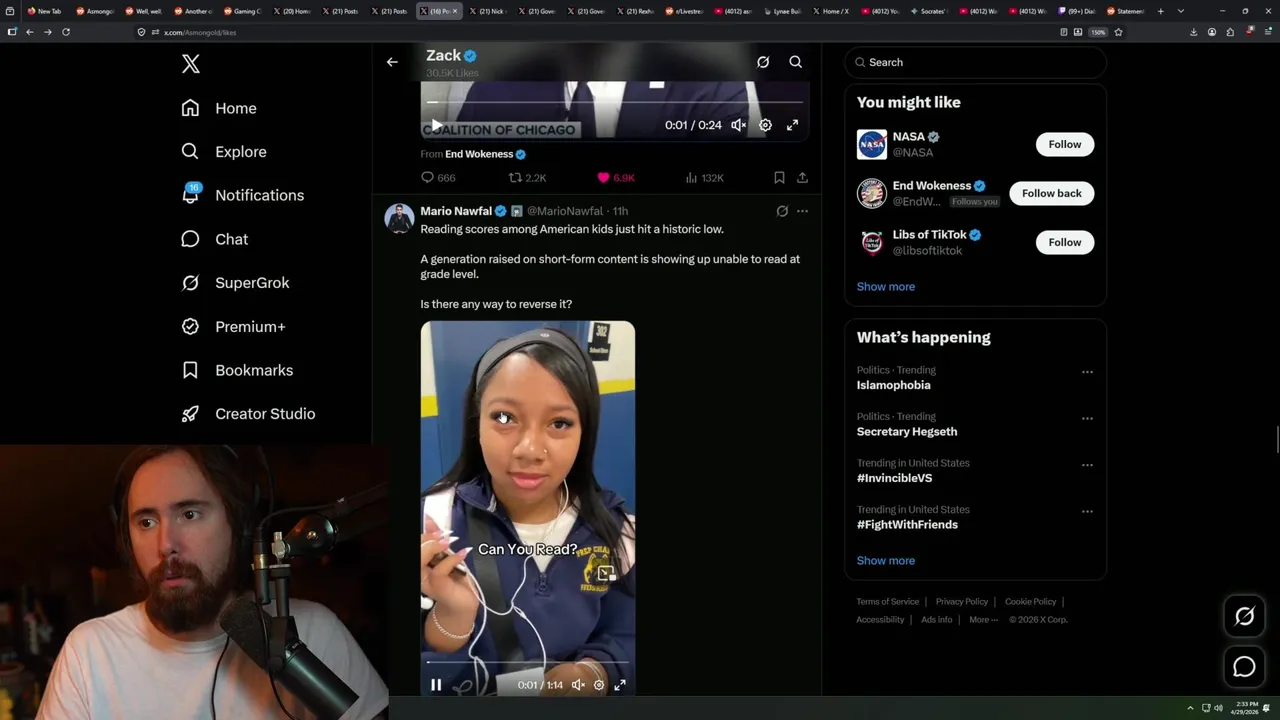Open Bookmarks from the sidebar

pyautogui.click(x=237, y=370)
